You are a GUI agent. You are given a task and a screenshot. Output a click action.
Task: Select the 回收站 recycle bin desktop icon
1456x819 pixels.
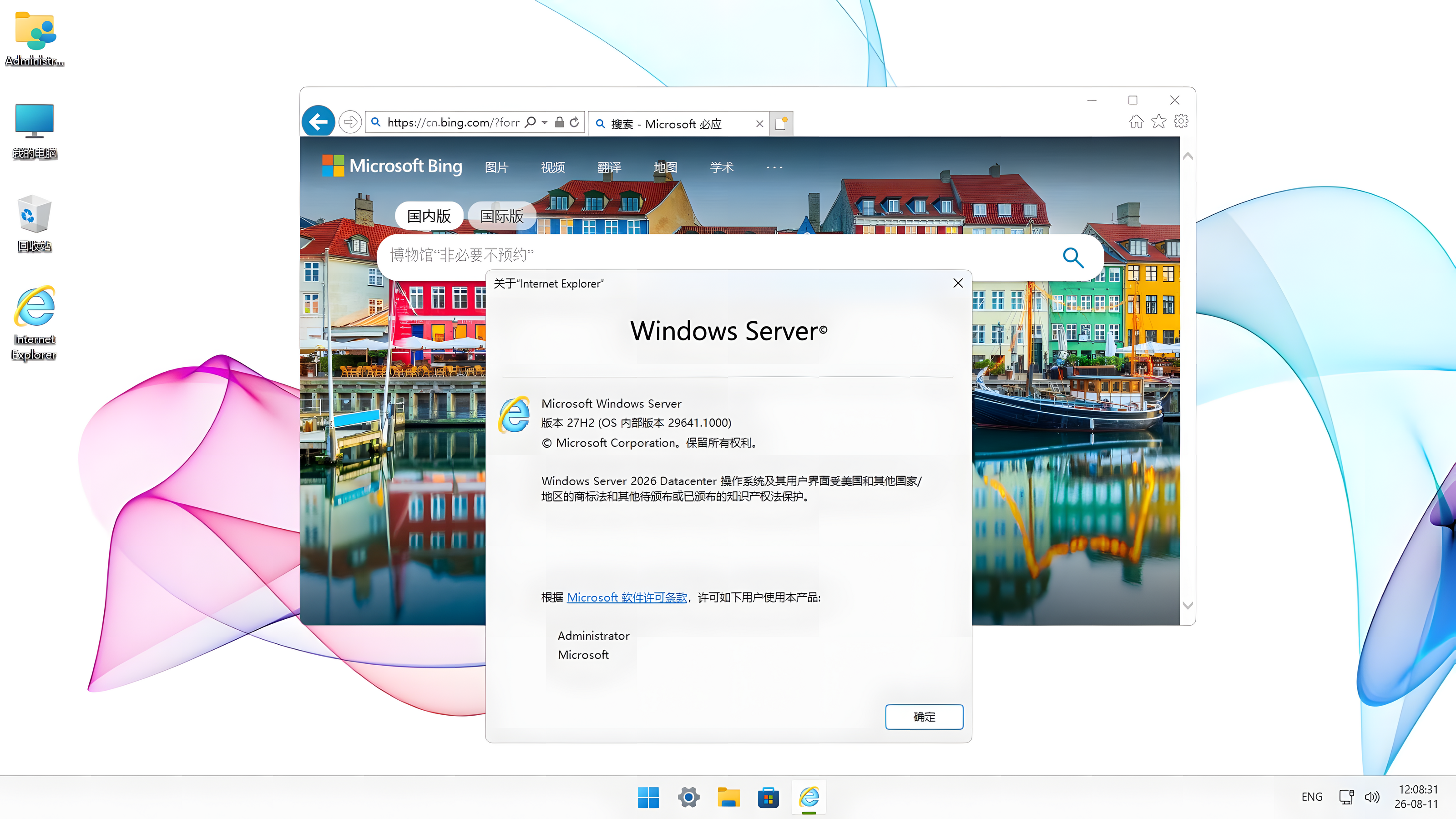(x=35, y=224)
